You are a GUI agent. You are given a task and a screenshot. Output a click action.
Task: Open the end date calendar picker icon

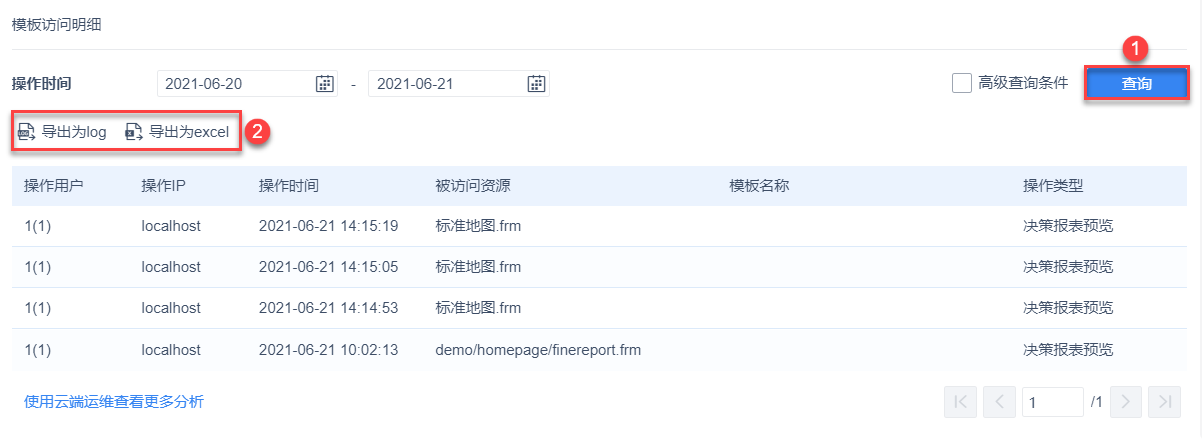coord(536,84)
